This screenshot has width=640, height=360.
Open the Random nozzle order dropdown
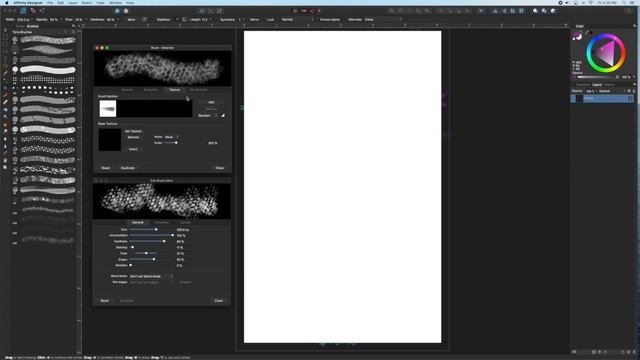tap(208, 116)
